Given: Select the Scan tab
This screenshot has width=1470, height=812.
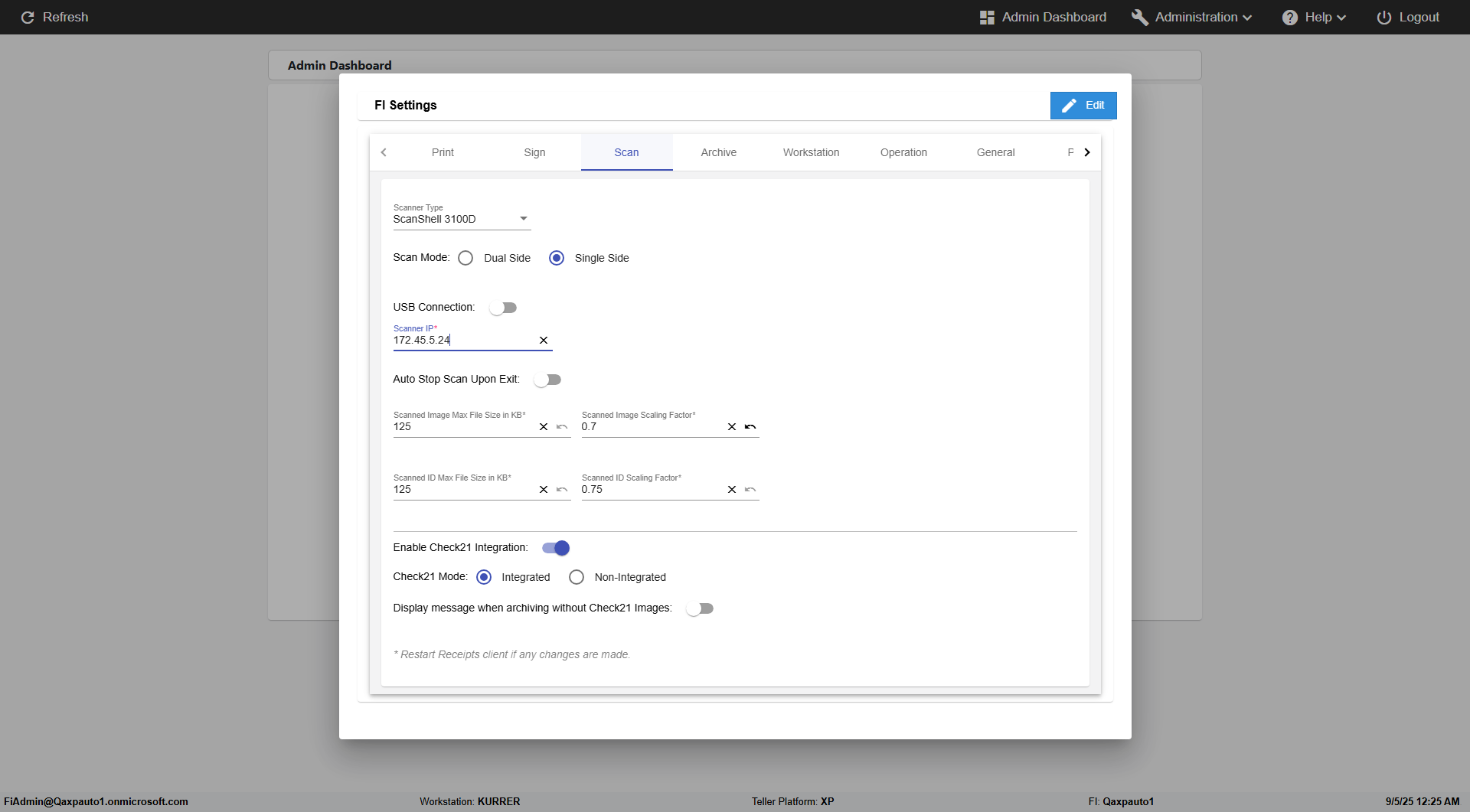Looking at the screenshot, I should click(x=626, y=152).
